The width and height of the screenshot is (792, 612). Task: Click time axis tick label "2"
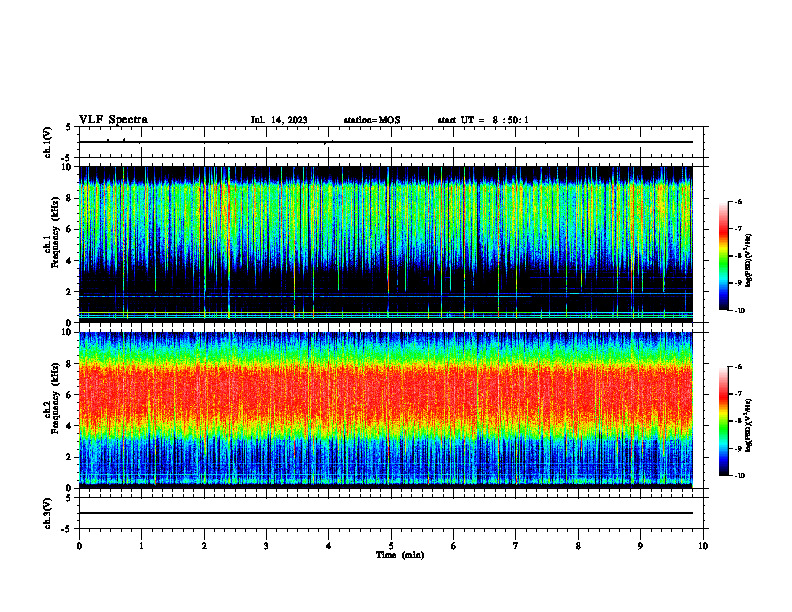204,546
